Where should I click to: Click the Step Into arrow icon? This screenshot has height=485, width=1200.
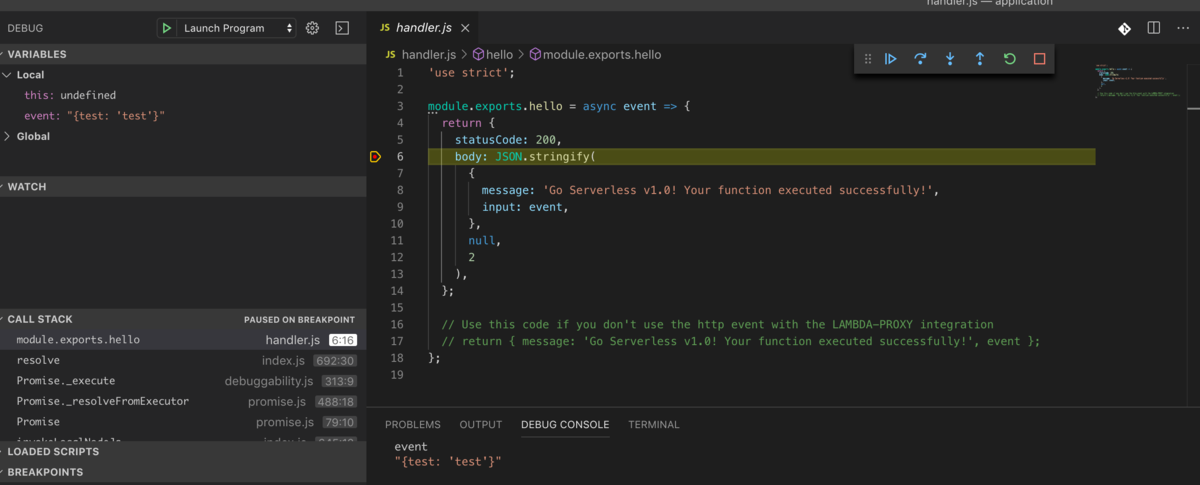point(950,59)
